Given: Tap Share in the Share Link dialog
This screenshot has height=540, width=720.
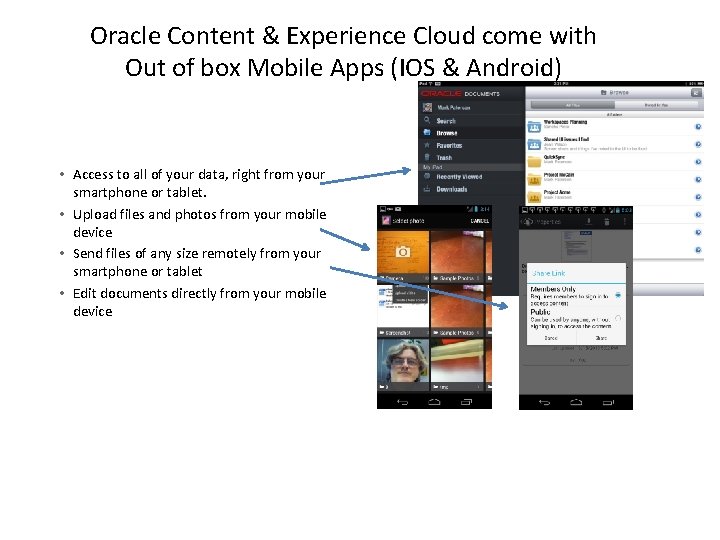Looking at the screenshot, I should pos(601,338).
